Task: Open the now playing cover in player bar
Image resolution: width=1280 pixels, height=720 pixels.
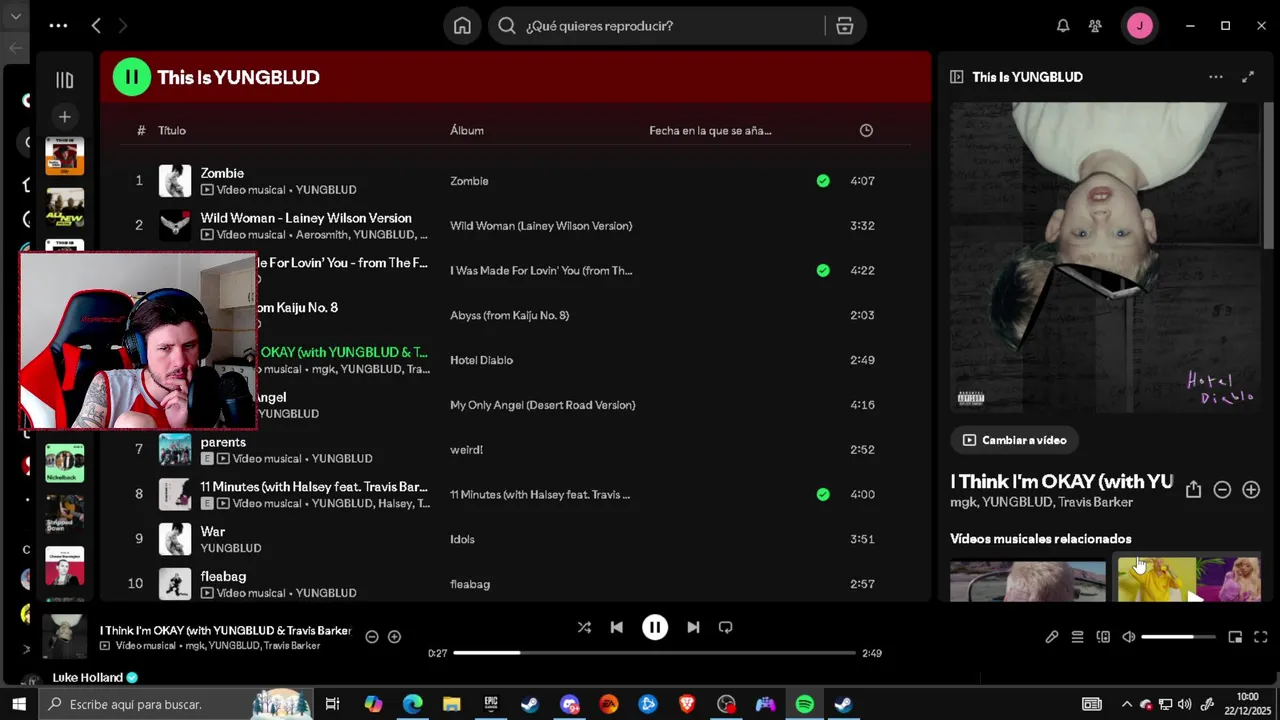Action: pos(63,636)
